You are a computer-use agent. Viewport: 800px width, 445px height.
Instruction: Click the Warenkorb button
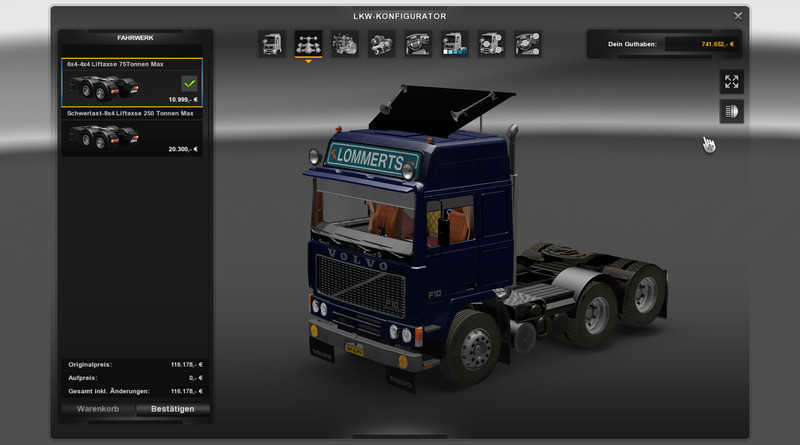pyautogui.click(x=98, y=409)
